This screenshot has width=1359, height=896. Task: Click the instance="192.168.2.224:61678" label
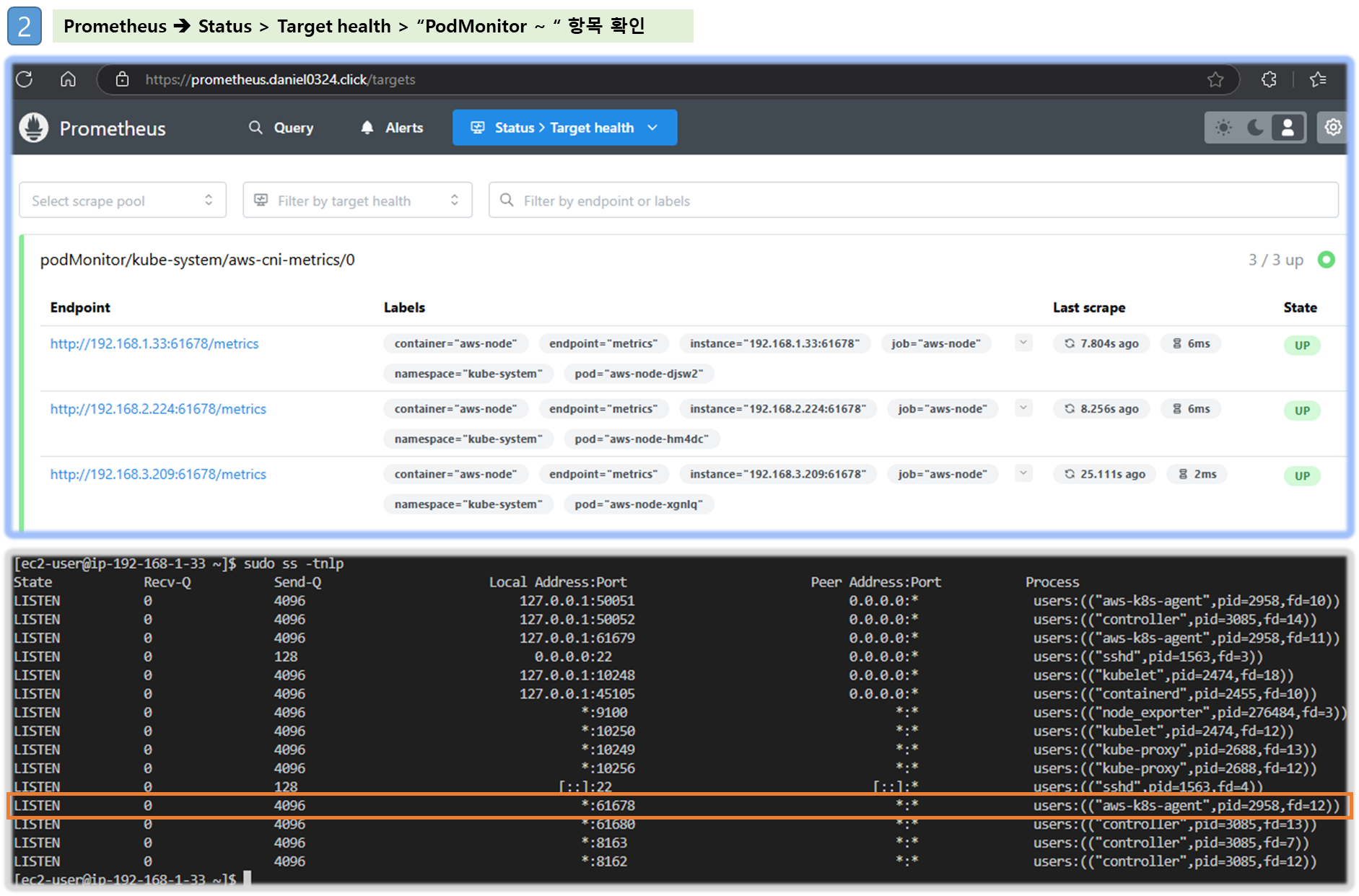778,408
